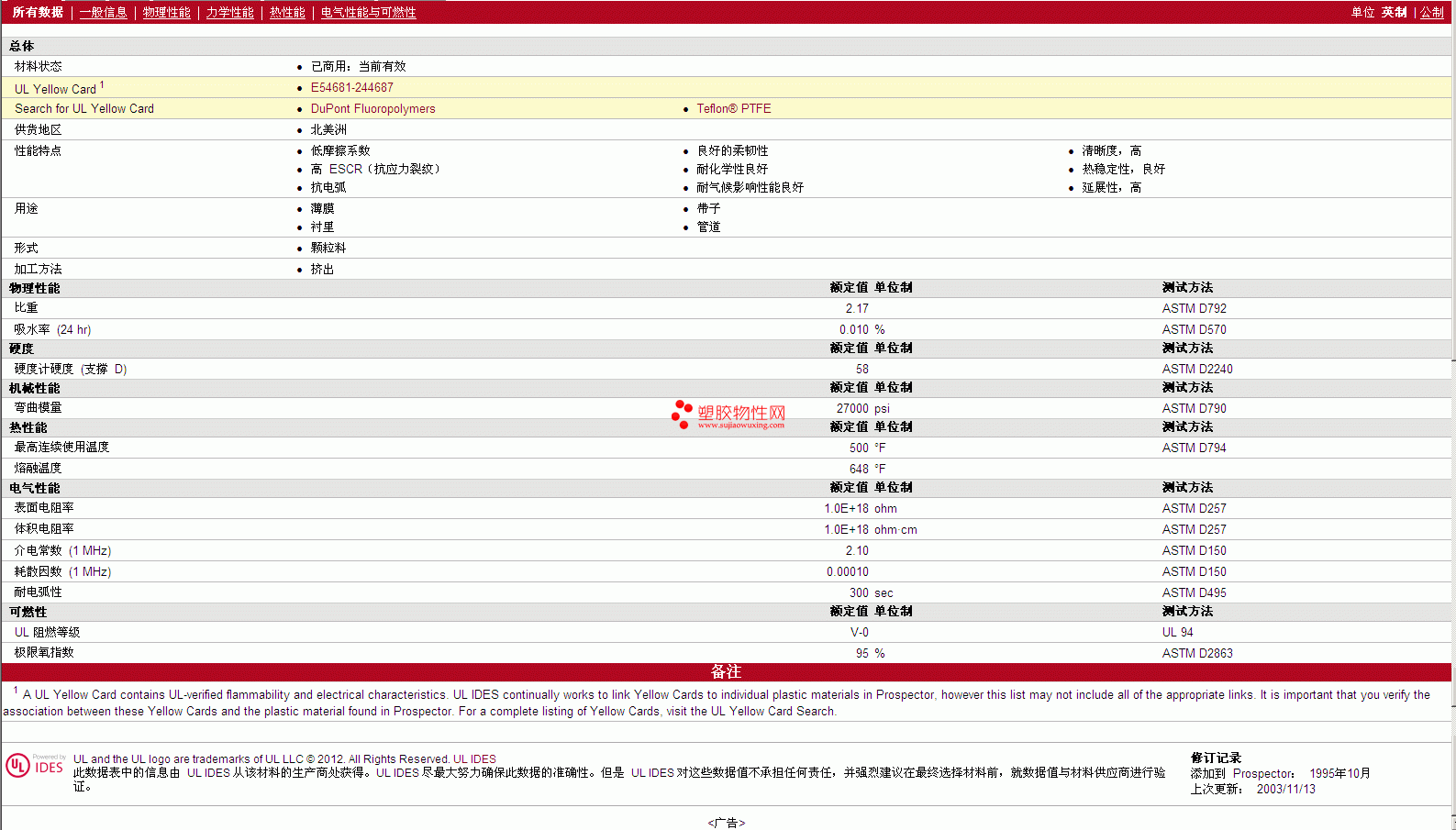Select the 吸水率 value 0.010
The height and width of the screenshot is (830, 1456).
pos(854,329)
